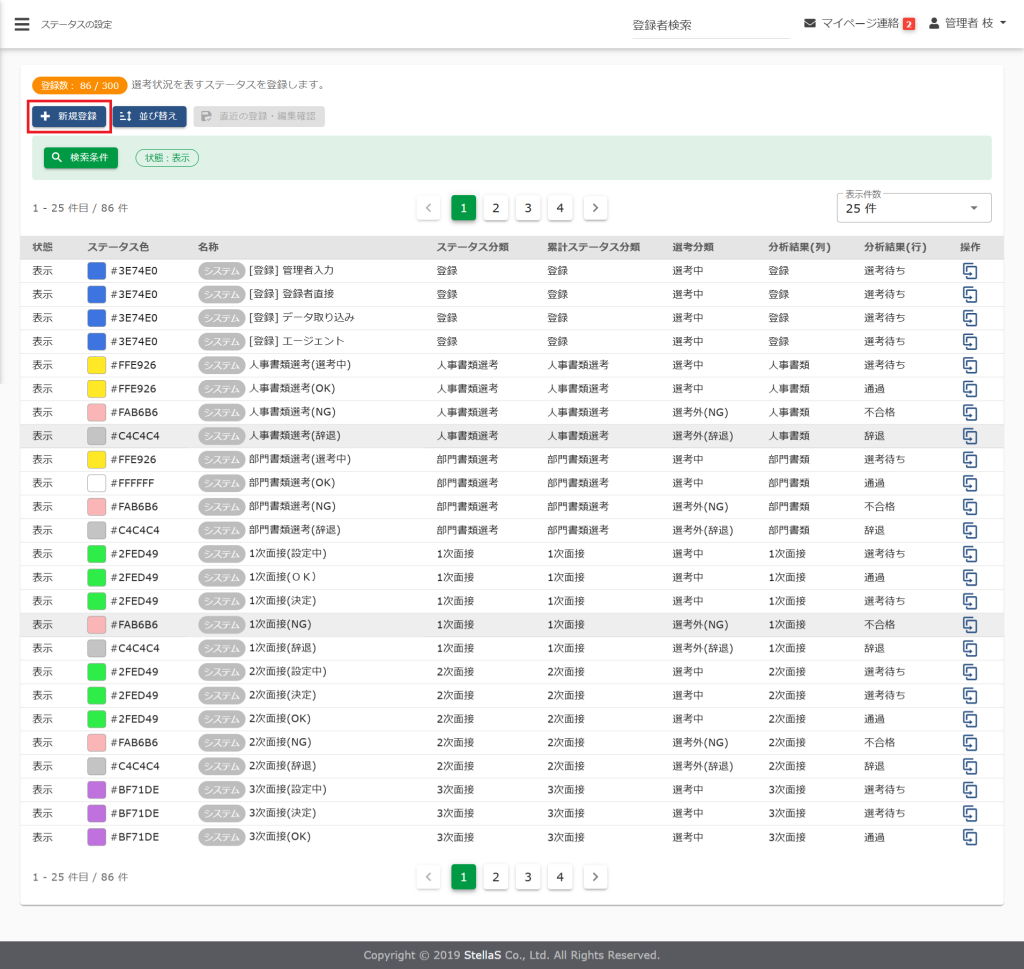Open the 表示件数 dropdown showing 25 件
This screenshot has width=1024, height=969.
click(913, 208)
